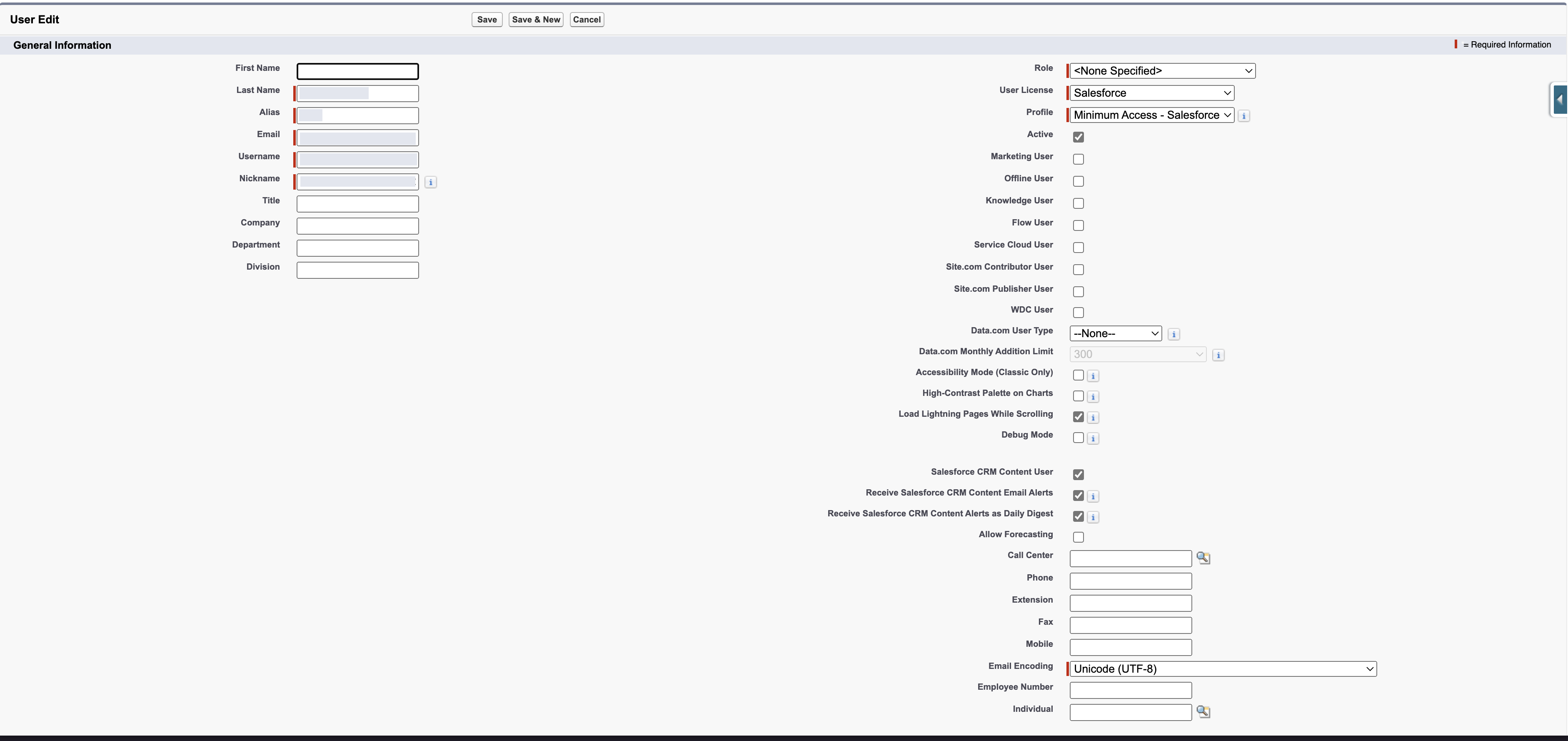Click info icon next to High-Contrast Palette
The width and height of the screenshot is (1568, 741).
1093,397
